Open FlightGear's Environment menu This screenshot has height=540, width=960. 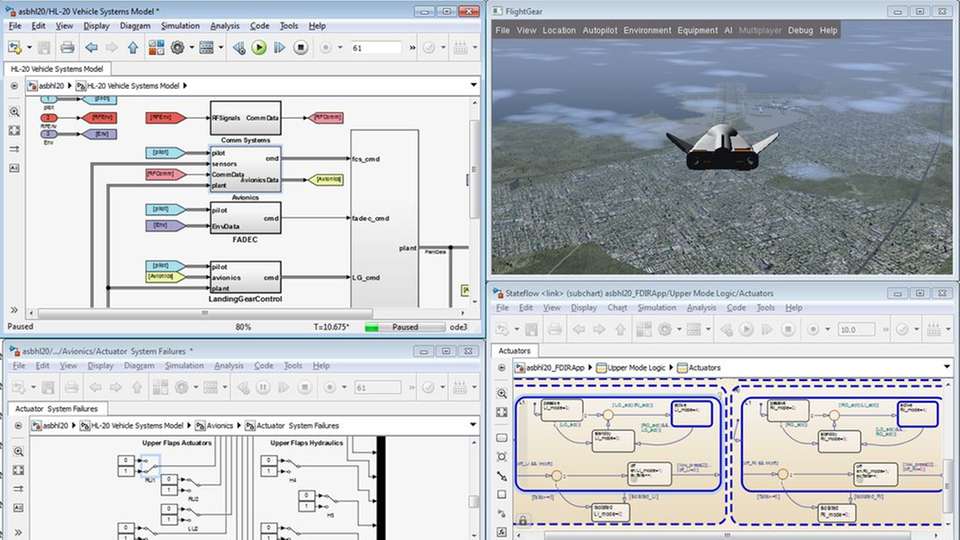click(x=647, y=30)
